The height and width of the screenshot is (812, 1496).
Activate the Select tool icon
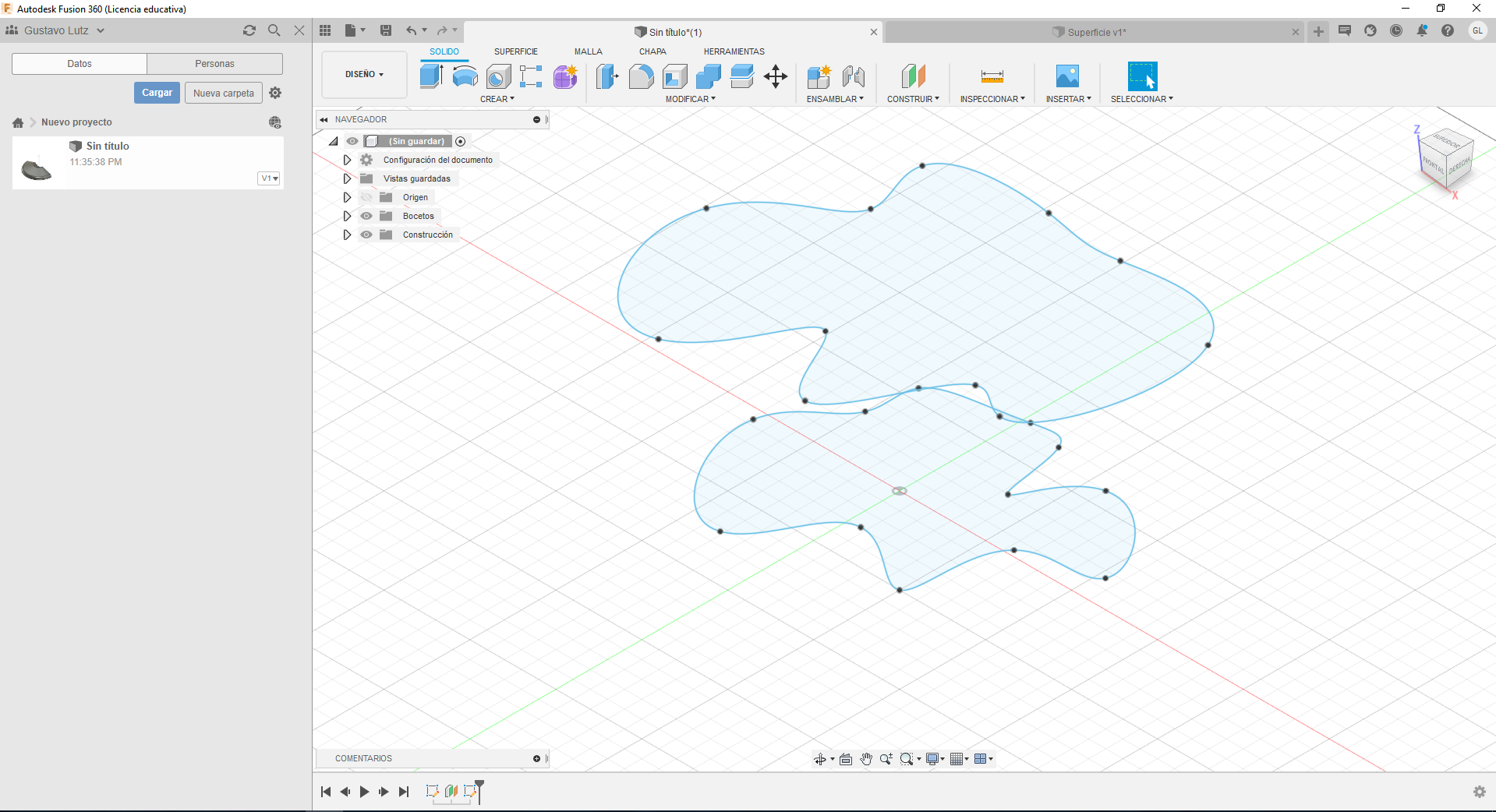[x=1142, y=76]
